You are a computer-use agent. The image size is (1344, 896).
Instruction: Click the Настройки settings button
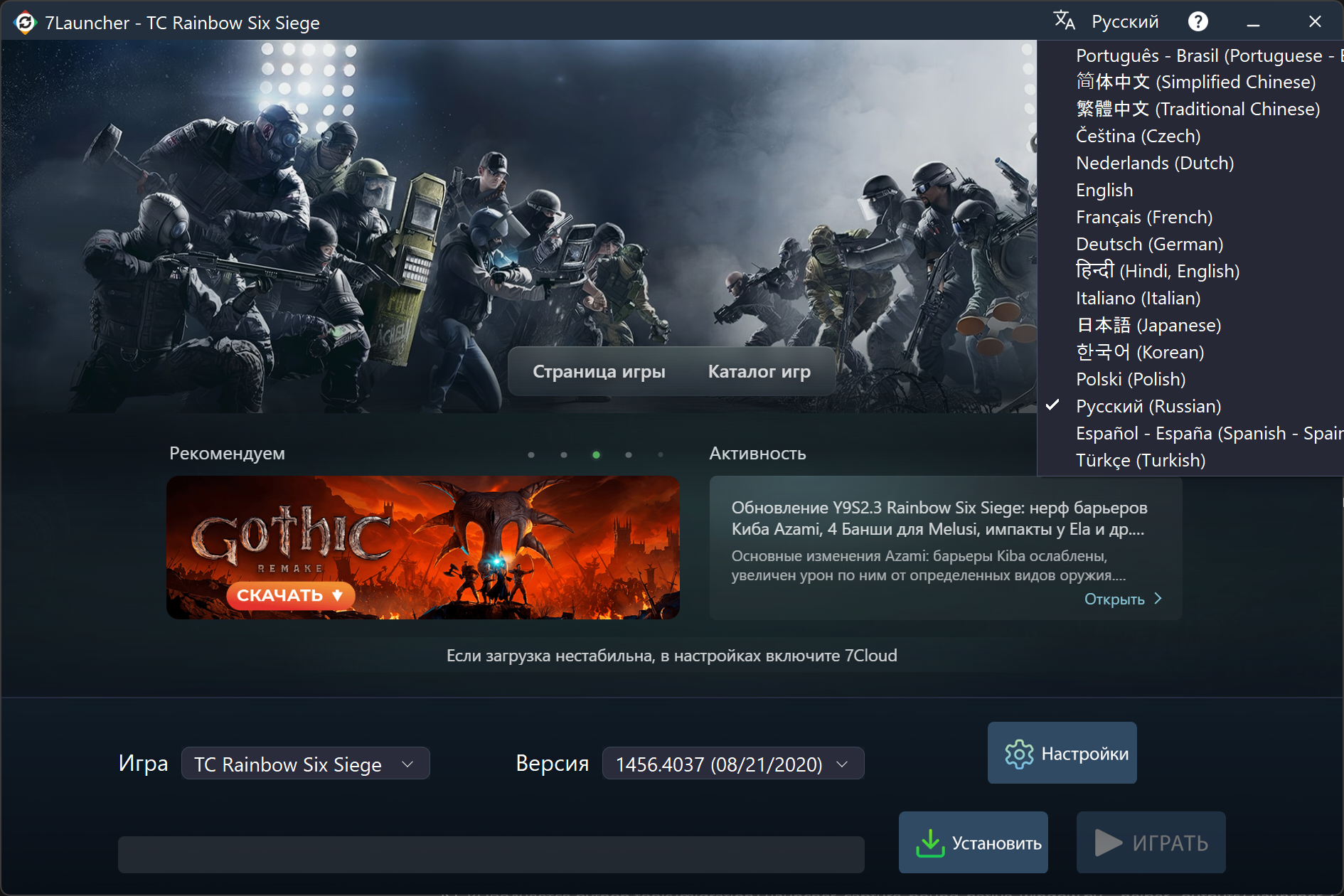point(1062,754)
